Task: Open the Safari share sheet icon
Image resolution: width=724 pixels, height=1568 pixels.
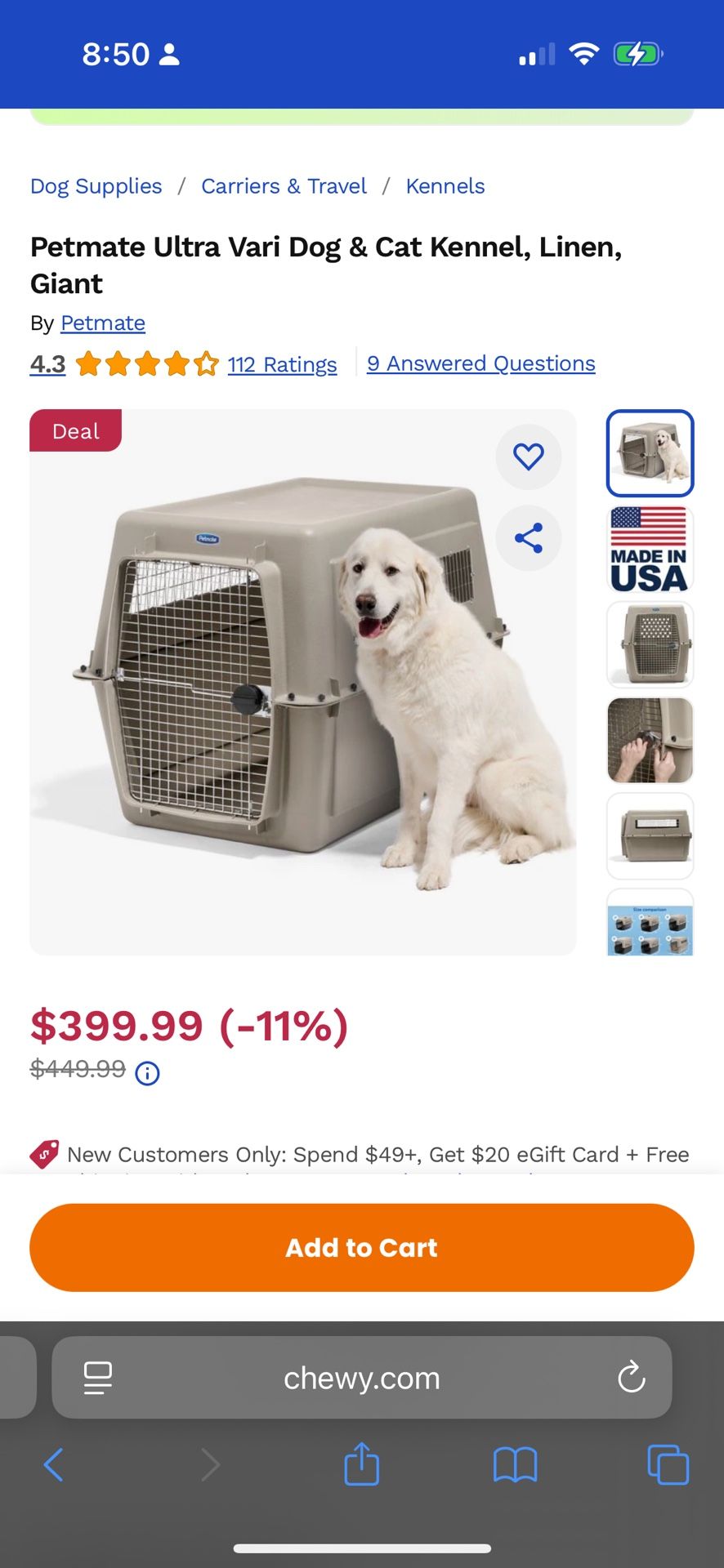Action: 361,1463
